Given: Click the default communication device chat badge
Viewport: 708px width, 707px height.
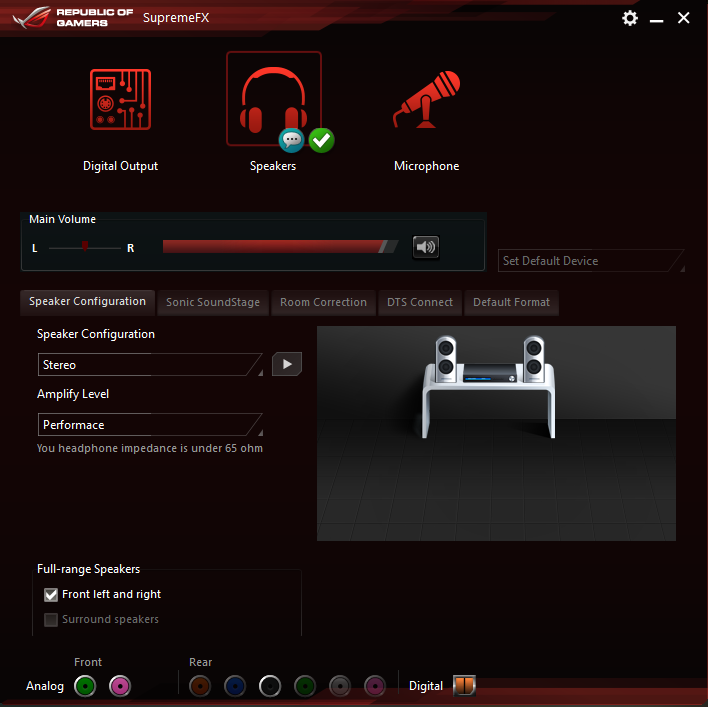Looking at the screenshot, I should point(291,140).
